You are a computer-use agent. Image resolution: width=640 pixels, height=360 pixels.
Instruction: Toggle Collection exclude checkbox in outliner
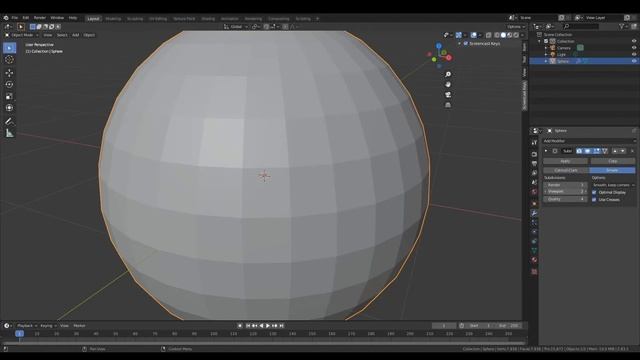[x=546, y=41]
